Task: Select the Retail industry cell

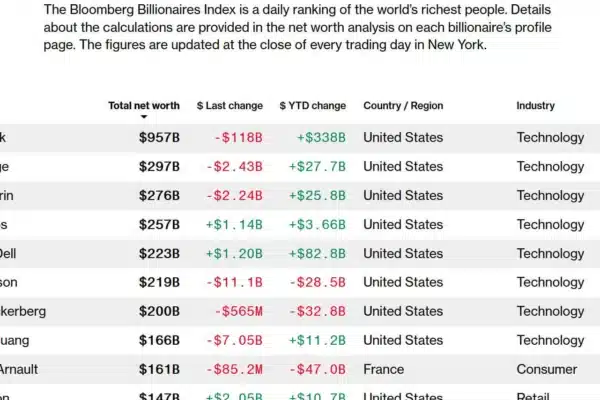Action: tap(533, 396)
